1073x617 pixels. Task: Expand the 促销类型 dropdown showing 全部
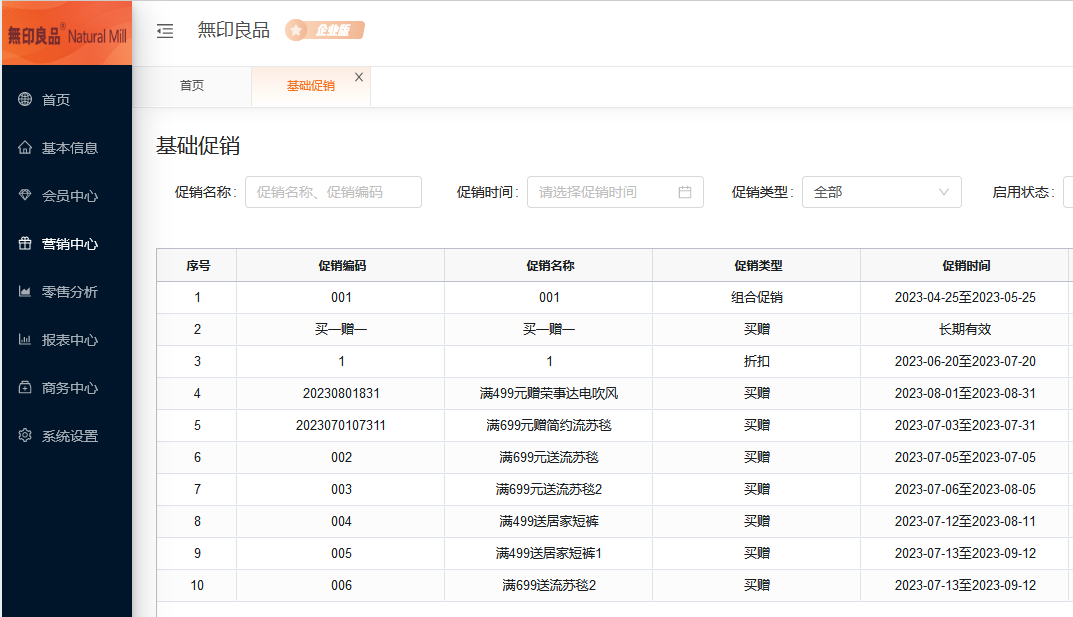(881, 192)
